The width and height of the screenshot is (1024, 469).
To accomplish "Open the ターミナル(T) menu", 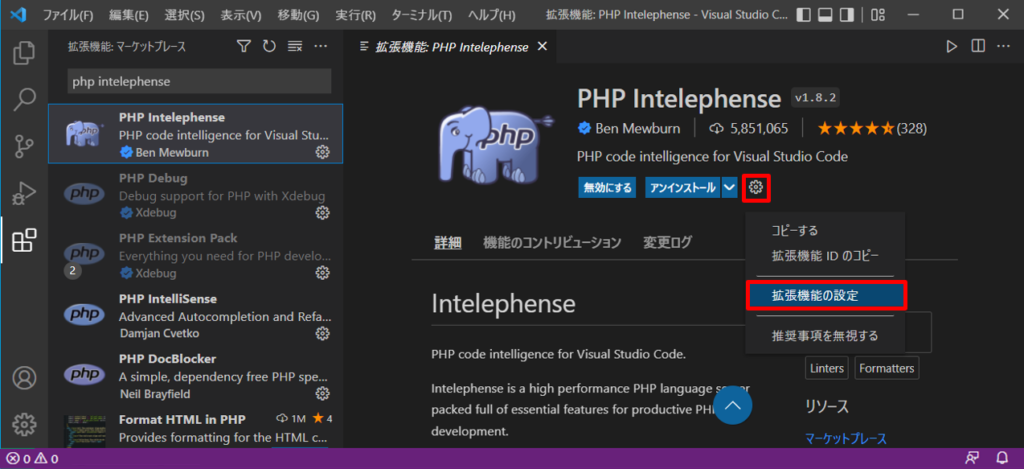I will [x=422, y=14].
